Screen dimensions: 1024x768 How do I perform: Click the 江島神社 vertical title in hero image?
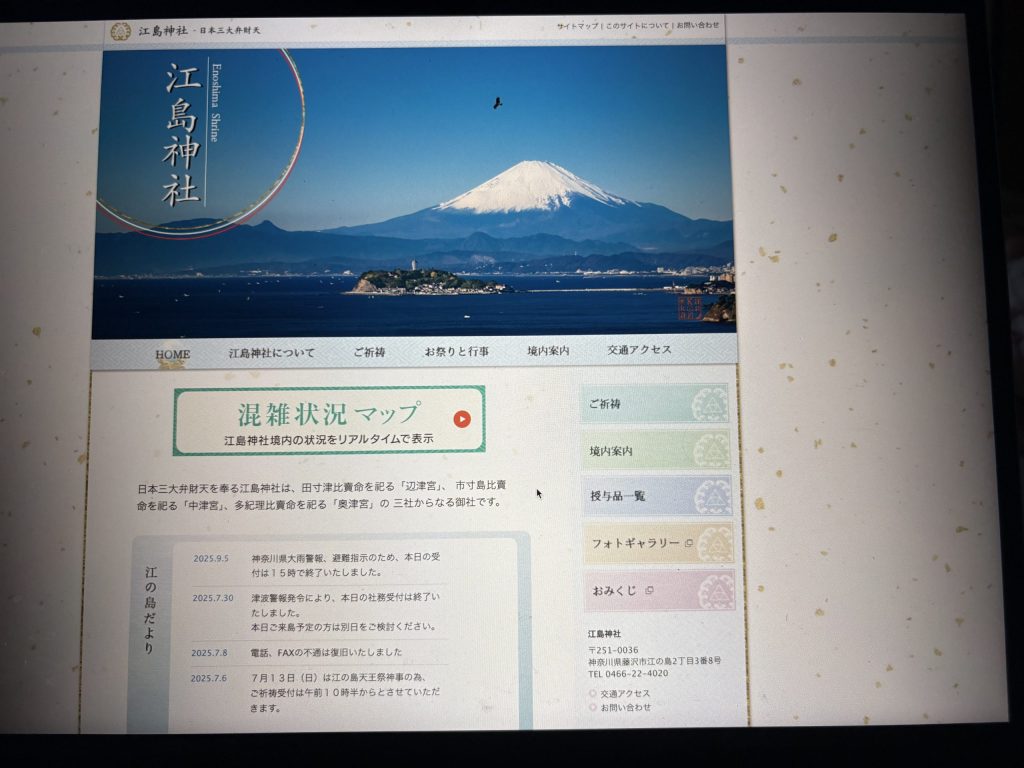click(183, 135)
